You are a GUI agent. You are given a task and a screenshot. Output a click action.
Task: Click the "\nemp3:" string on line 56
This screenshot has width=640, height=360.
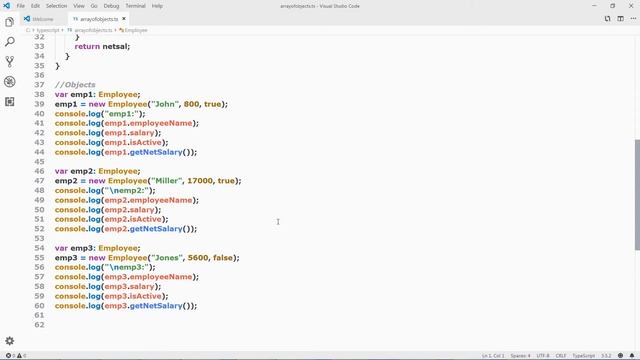(127, 267)
